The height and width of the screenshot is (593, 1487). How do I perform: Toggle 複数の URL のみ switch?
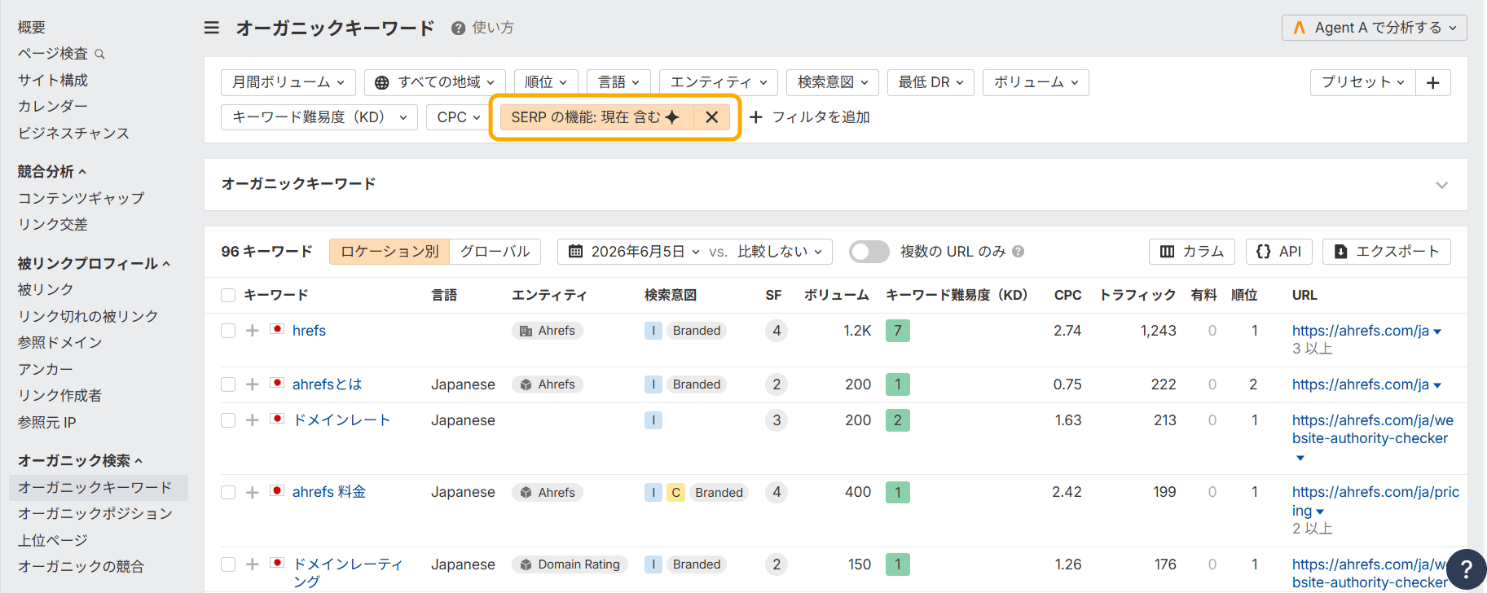tap(869, 252)
